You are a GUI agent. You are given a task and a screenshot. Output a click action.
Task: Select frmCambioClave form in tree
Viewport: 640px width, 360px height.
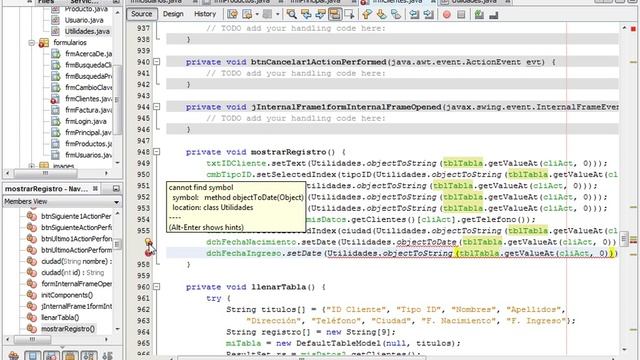pyautogui.click(x=88, y=87)
